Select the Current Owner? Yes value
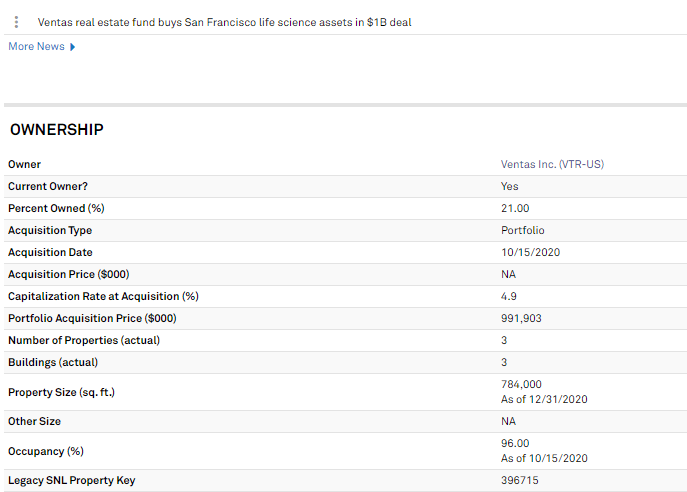 [510, 186]
